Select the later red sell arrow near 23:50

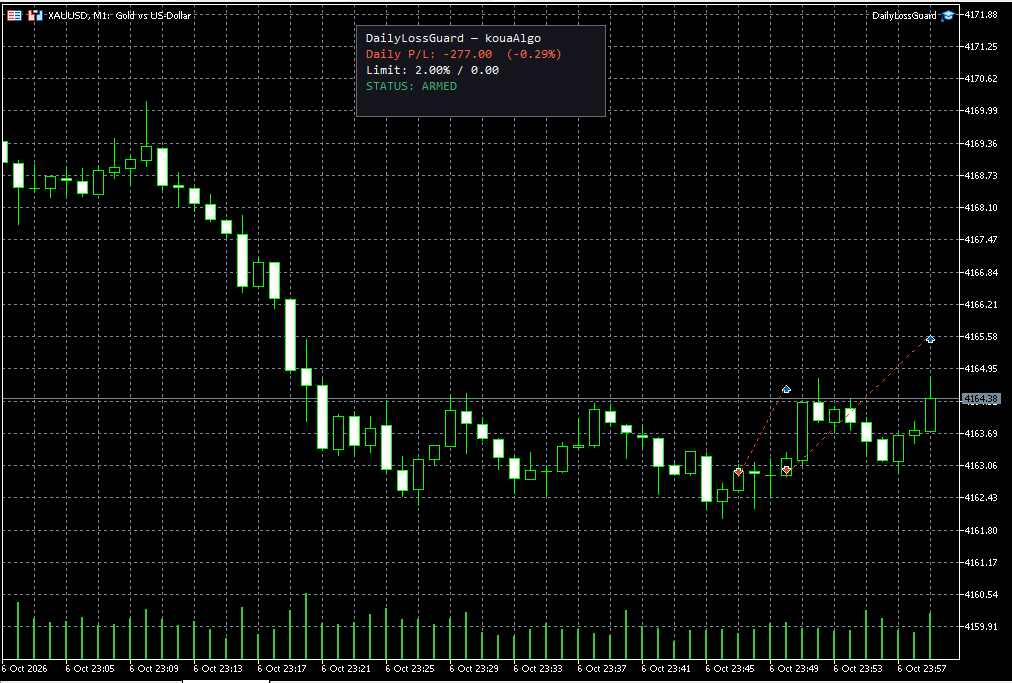pos(786,470)
